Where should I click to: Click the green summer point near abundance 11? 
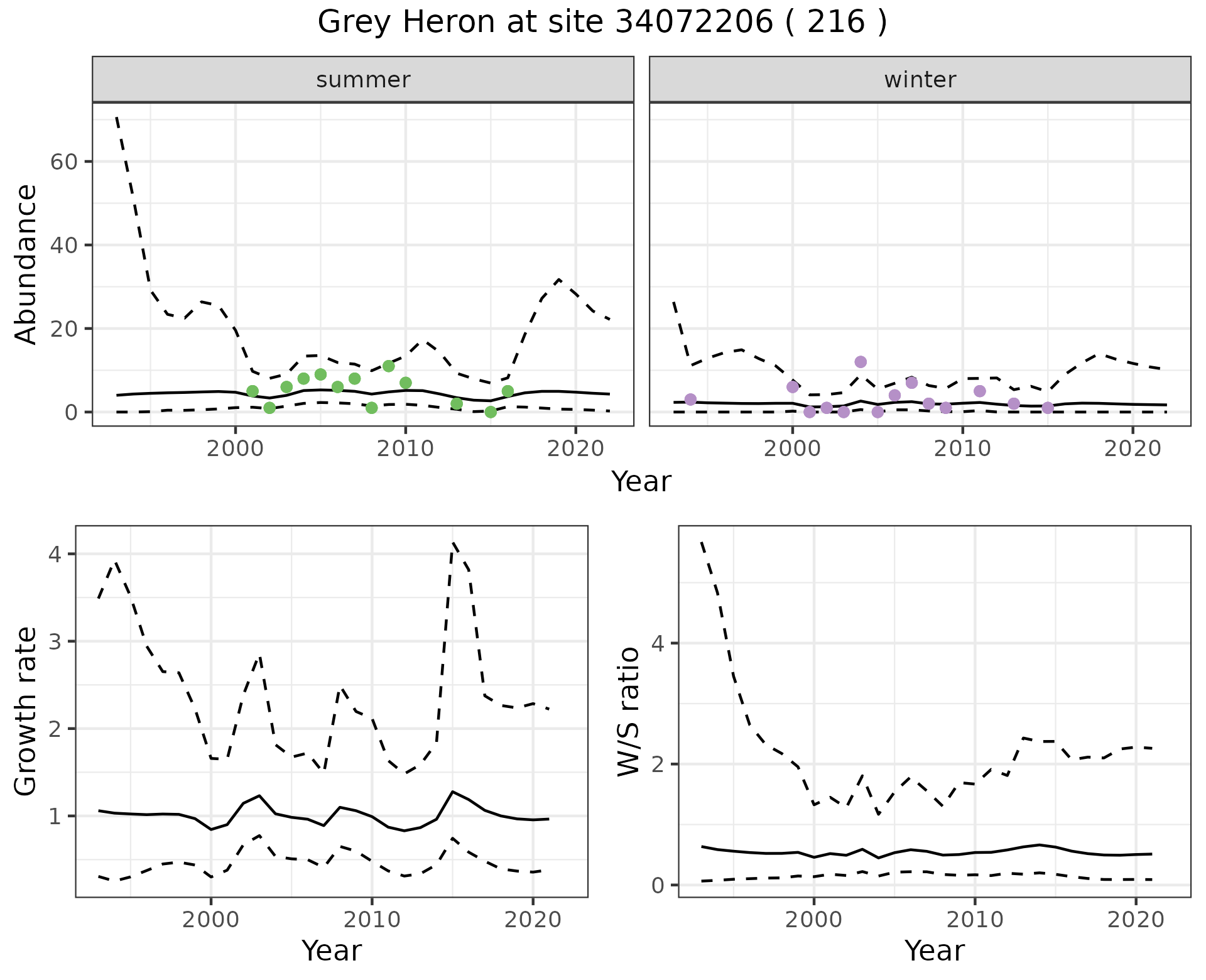(x=388, y=366)
